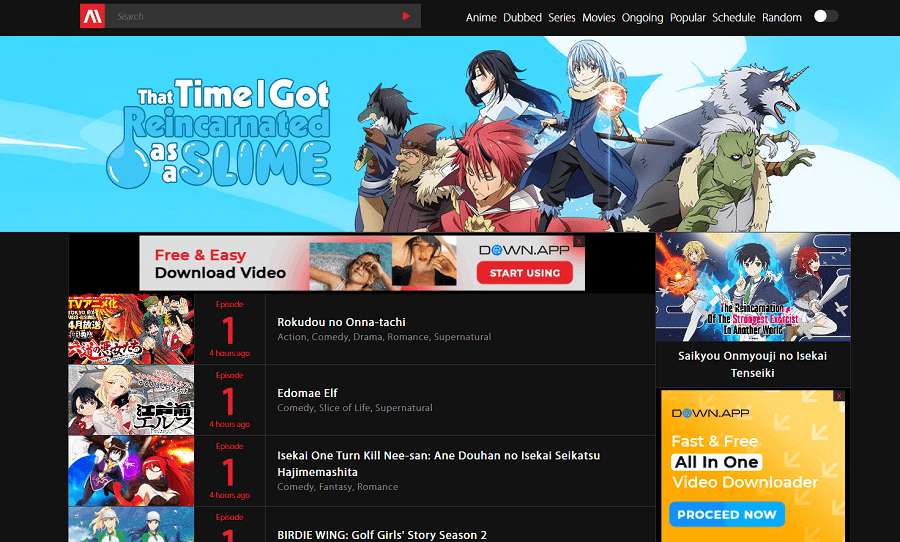The height and width of the screenshot is (542, 900).
Task: Open BIRDIE WING Golf Girls' Story title
Action: tap(382, 535)
